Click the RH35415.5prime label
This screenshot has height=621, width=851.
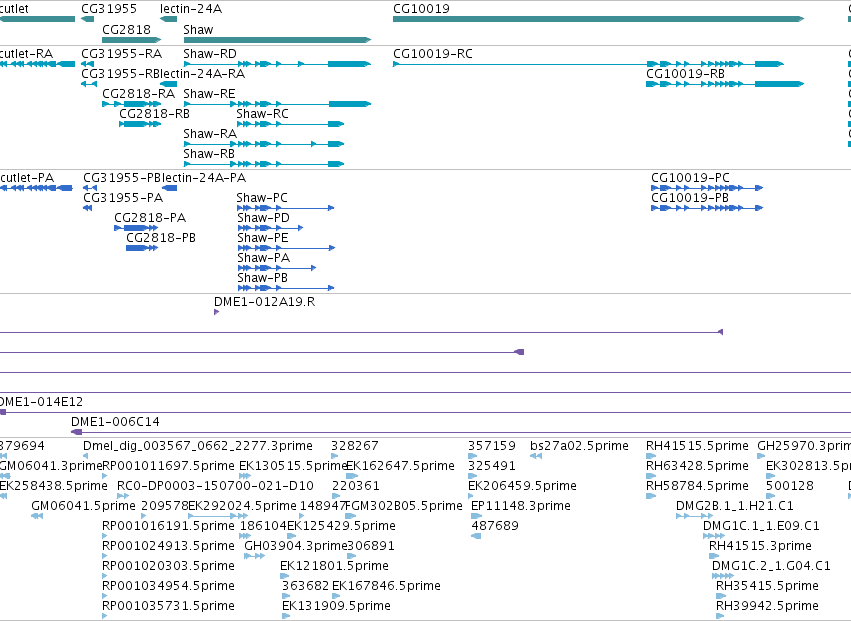[x=767, y=586]
